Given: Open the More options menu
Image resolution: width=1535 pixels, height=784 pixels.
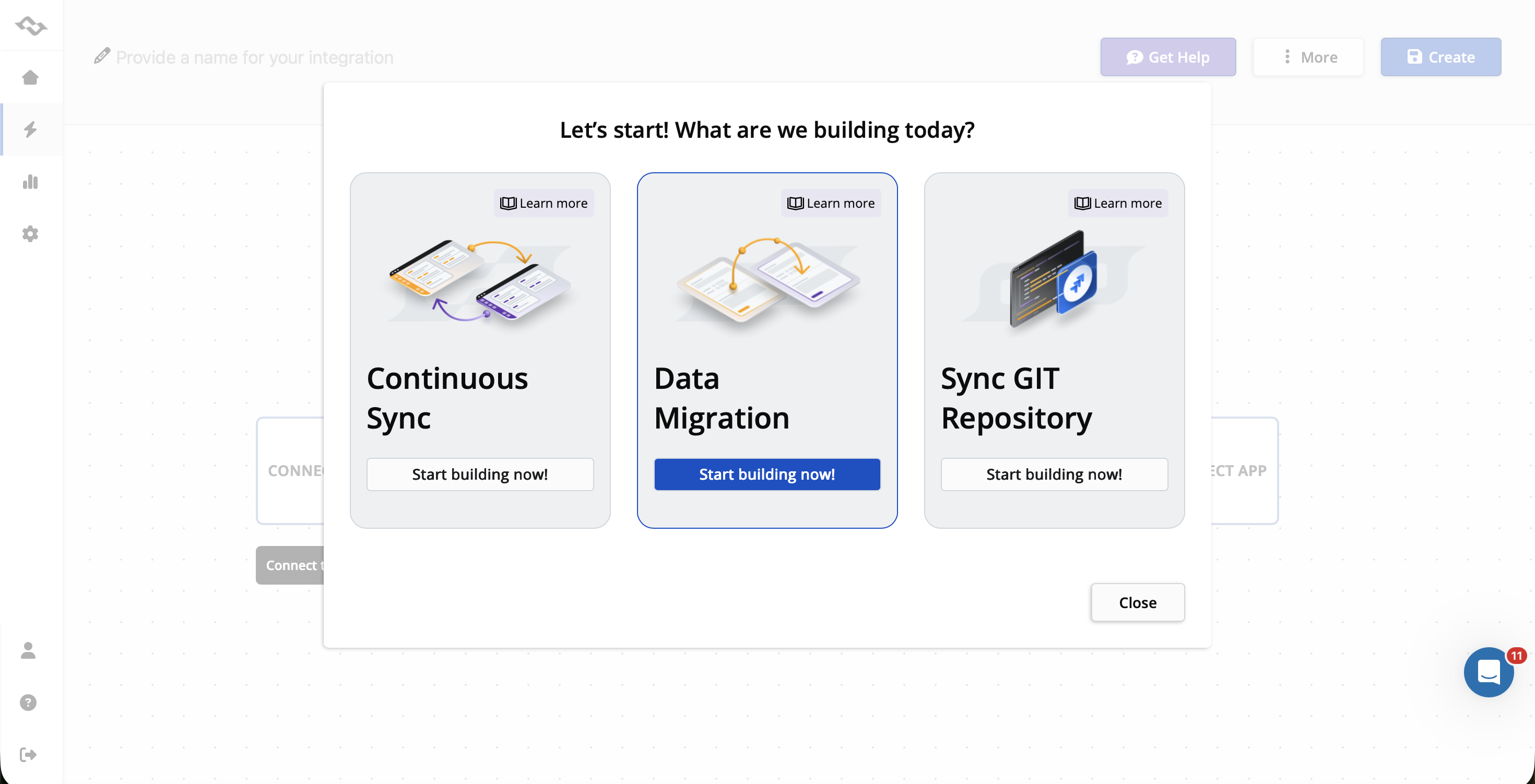Looking at the screenshot, I should point(1308,57).
